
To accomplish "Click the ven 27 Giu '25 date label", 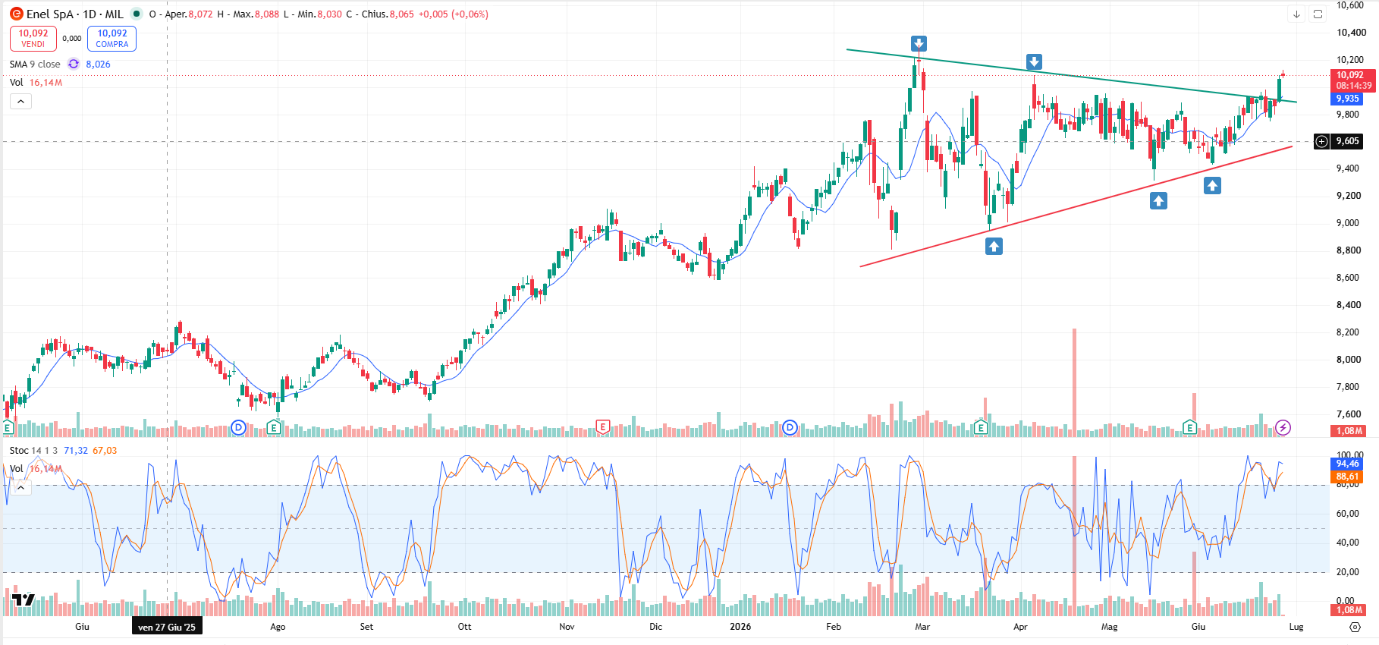I will (x=167, y=627).
